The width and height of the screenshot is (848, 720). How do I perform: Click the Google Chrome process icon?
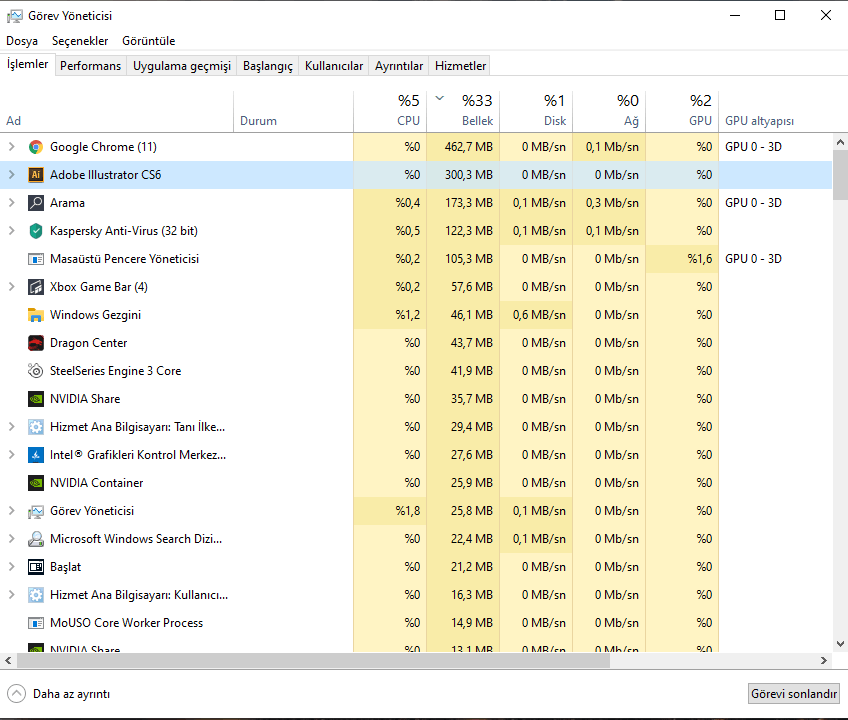36,147
